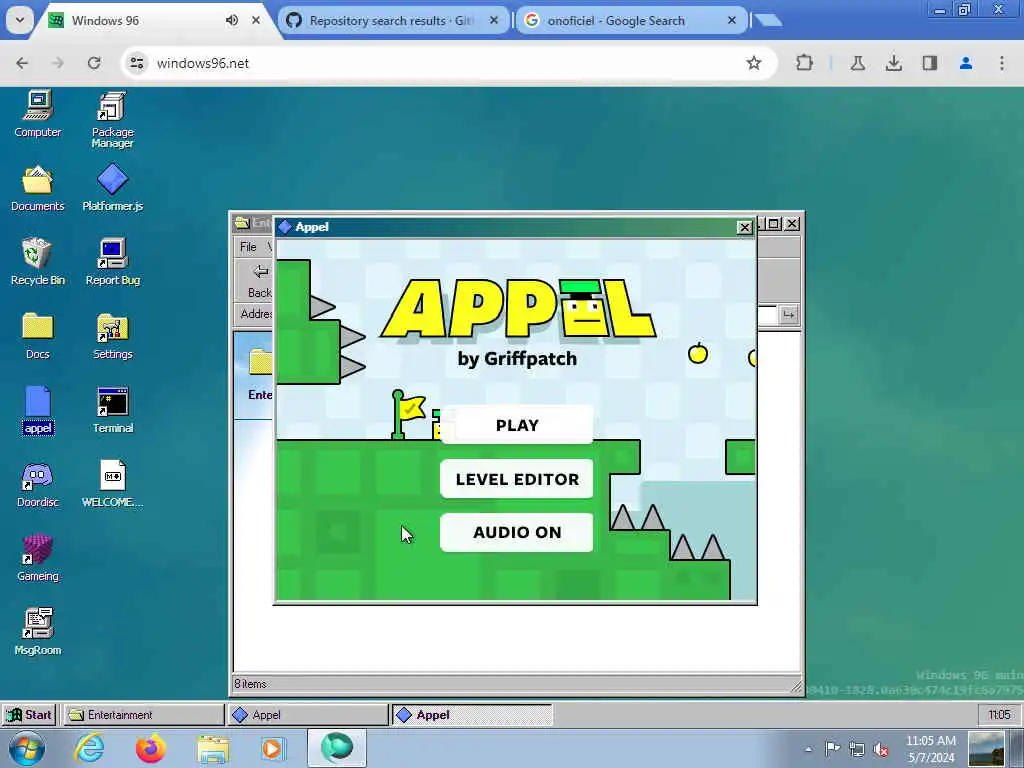Select the Documents folder icon
Image resolution: width=1024 pixels, height=768 pixels.
[x=37, y=189]
